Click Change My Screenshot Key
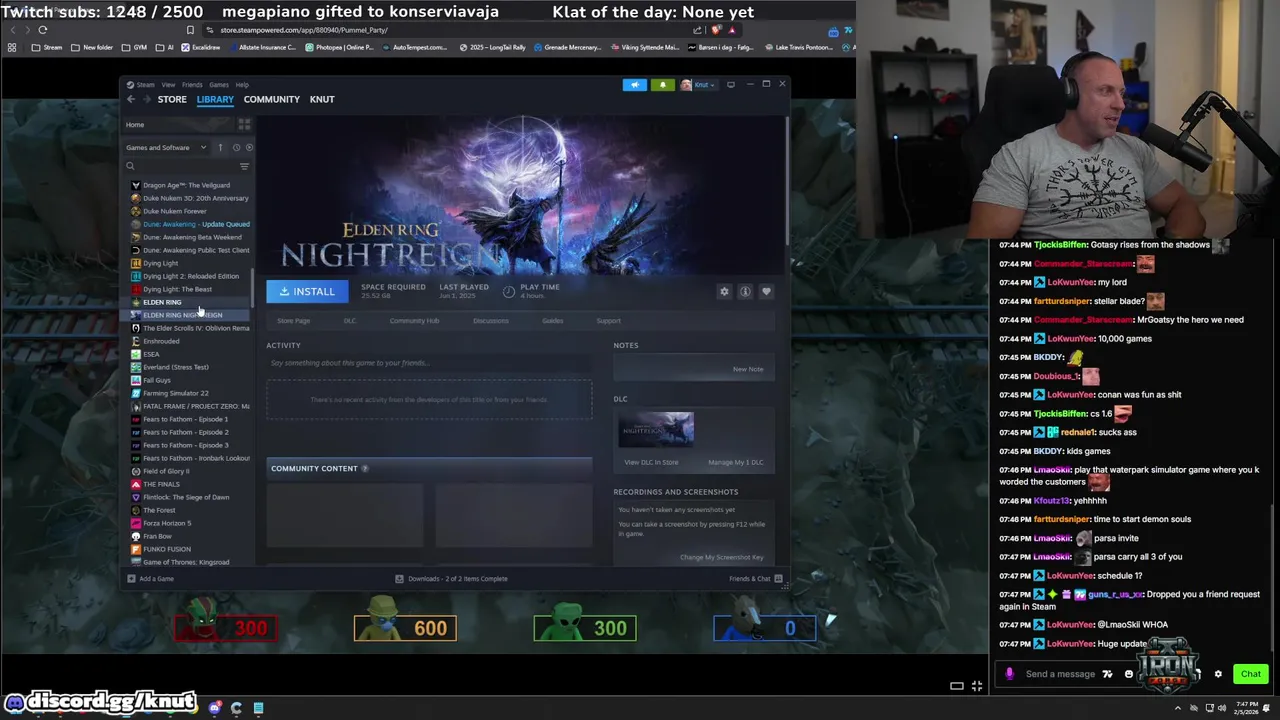The height and width of the screenshot is (720, 1280). (721, 557)
